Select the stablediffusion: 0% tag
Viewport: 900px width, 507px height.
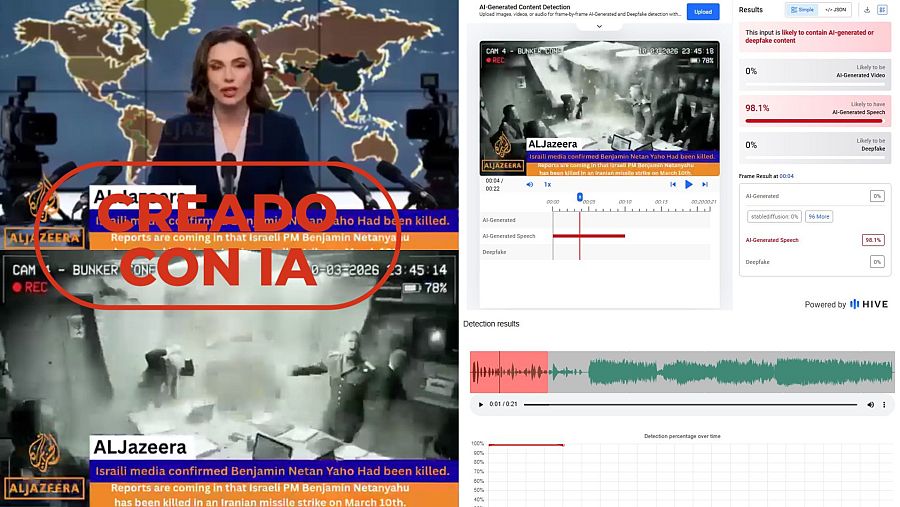click(x=775, y=216)
